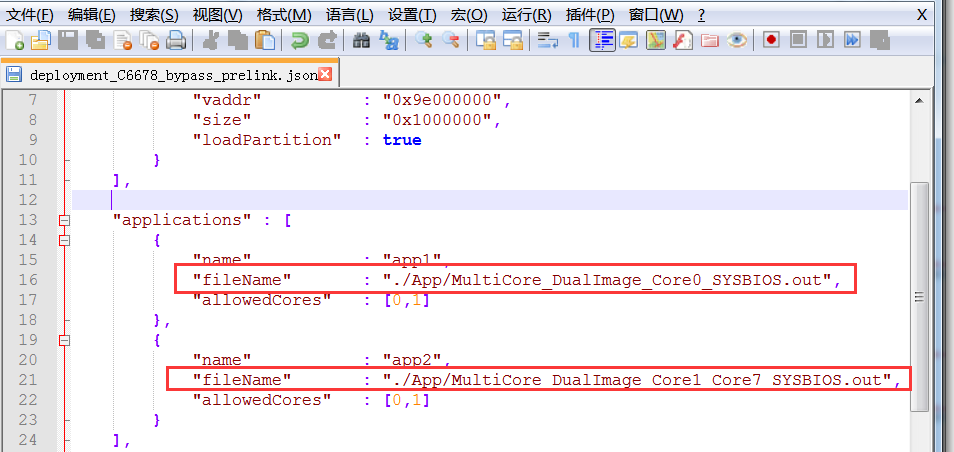
Task: Close the deployment_C6678_bypass_prelink.json tab with red X
Action: click(325, 74)
